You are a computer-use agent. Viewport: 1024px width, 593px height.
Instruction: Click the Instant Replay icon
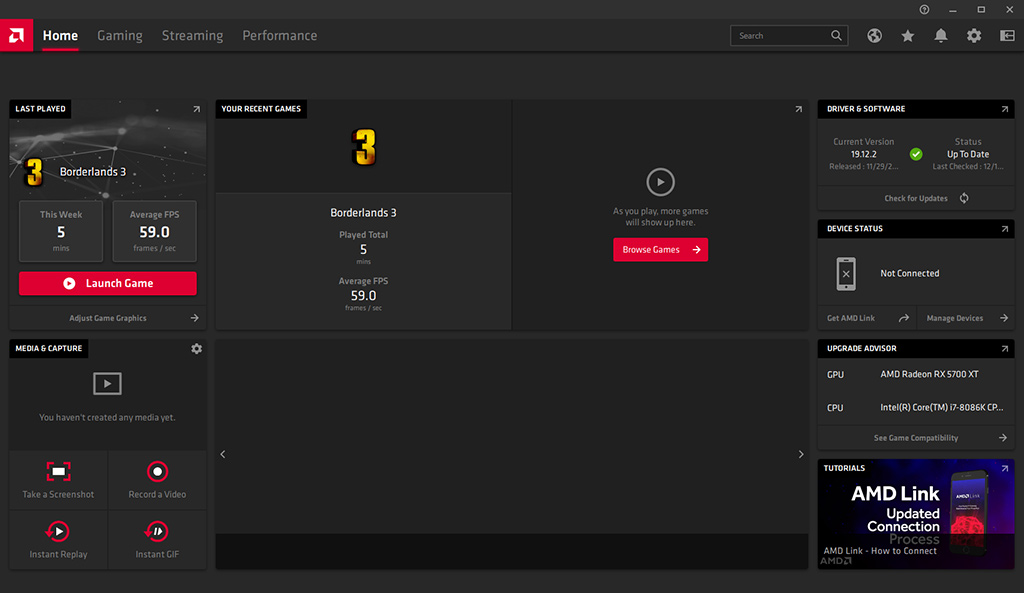pos(58,532)
